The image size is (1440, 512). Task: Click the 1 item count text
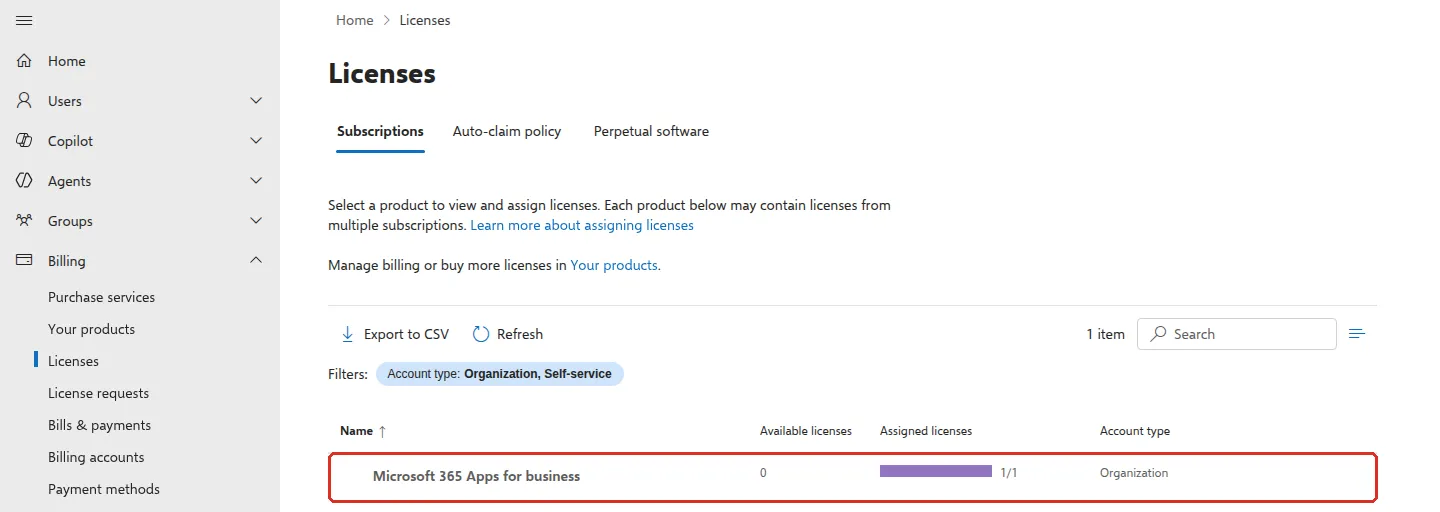[x=1106, y=334]
